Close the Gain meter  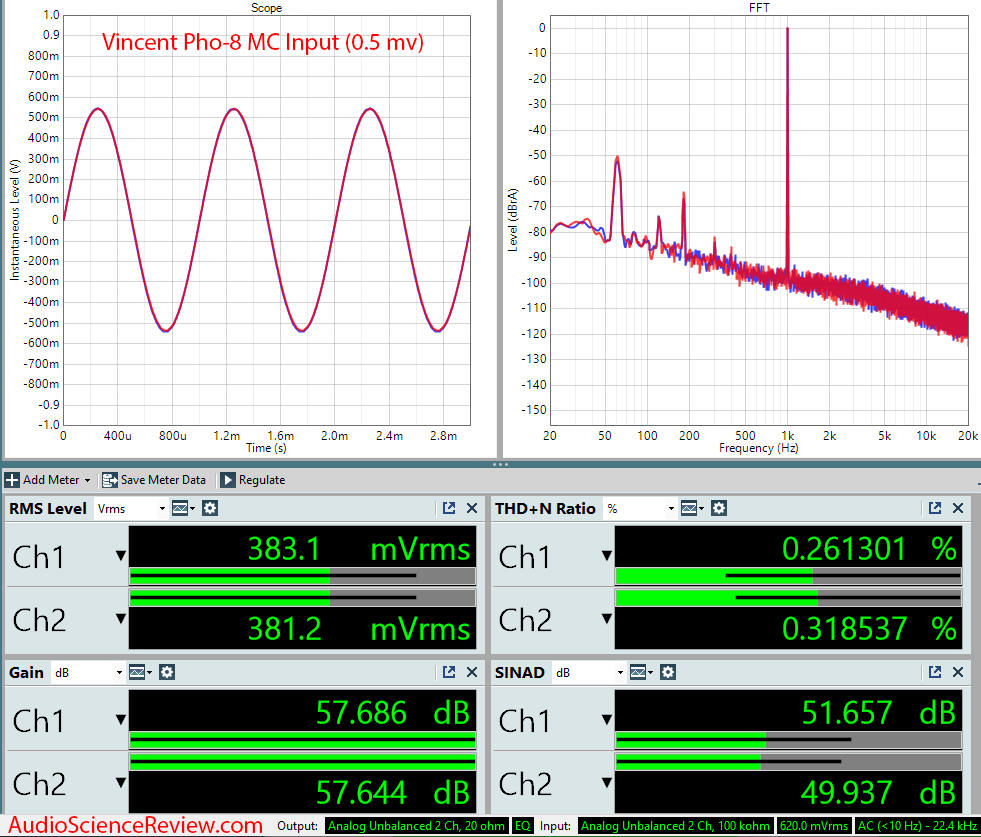472,672
